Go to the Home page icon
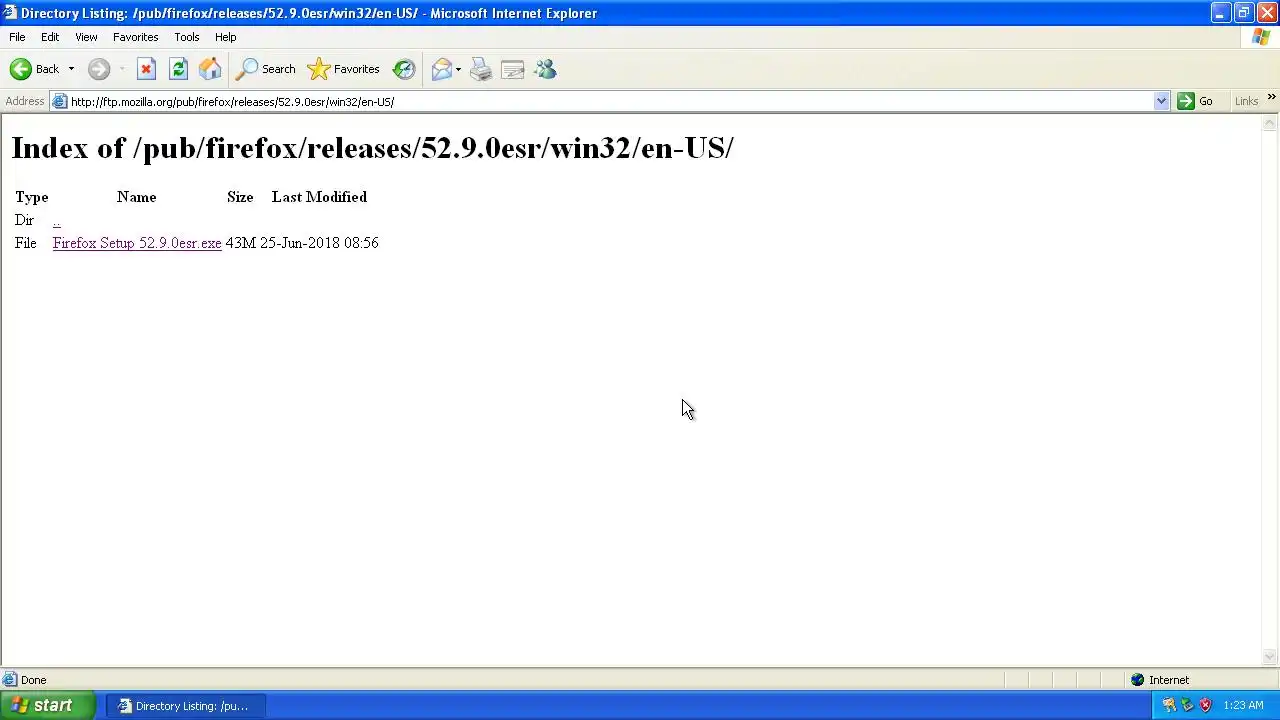Image resolution: width=1280 pixels, height=720 pixels. coord(210,69)
